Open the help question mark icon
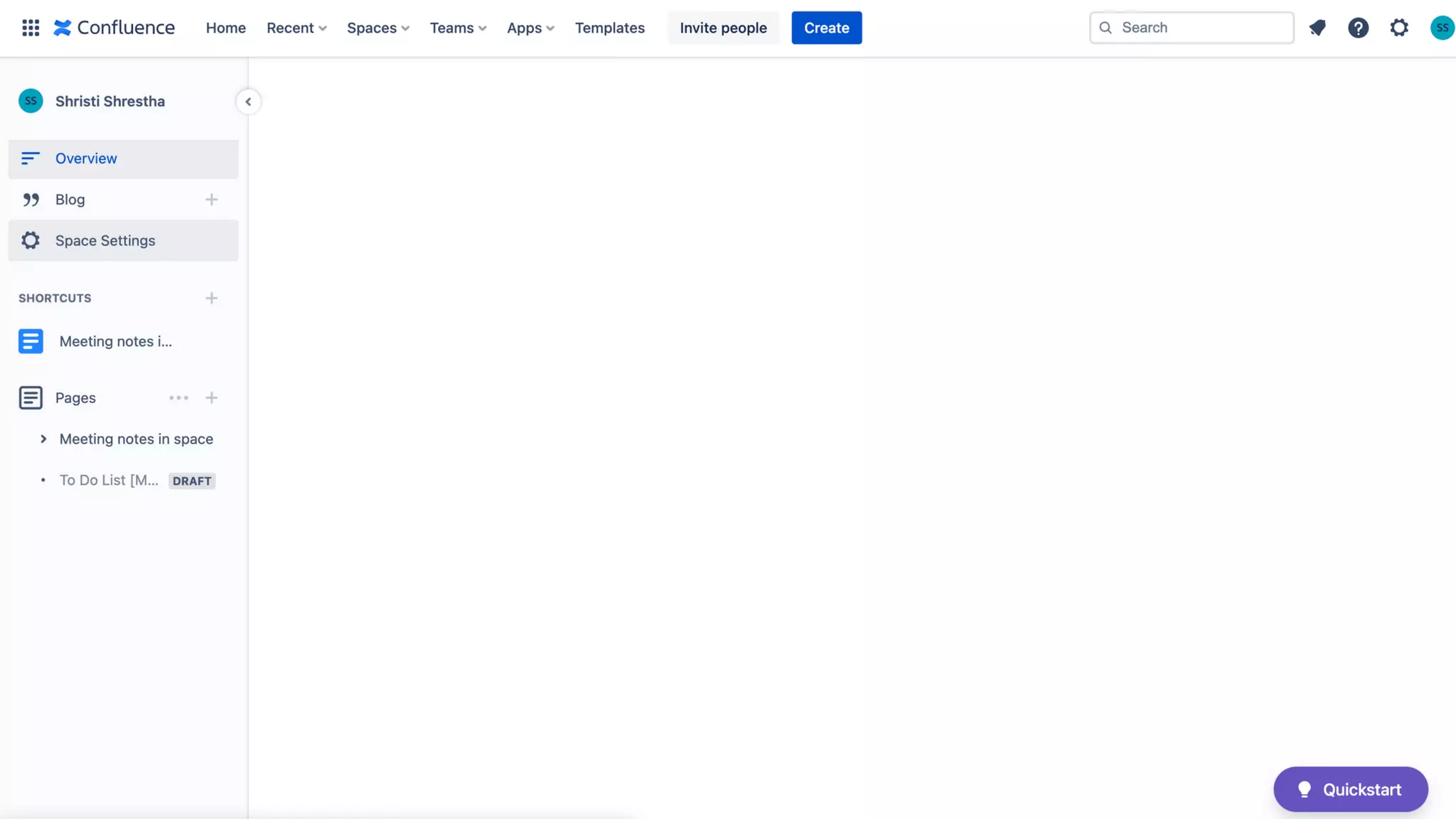The height and width of the screenshot is (819, 1456). 1358,28
